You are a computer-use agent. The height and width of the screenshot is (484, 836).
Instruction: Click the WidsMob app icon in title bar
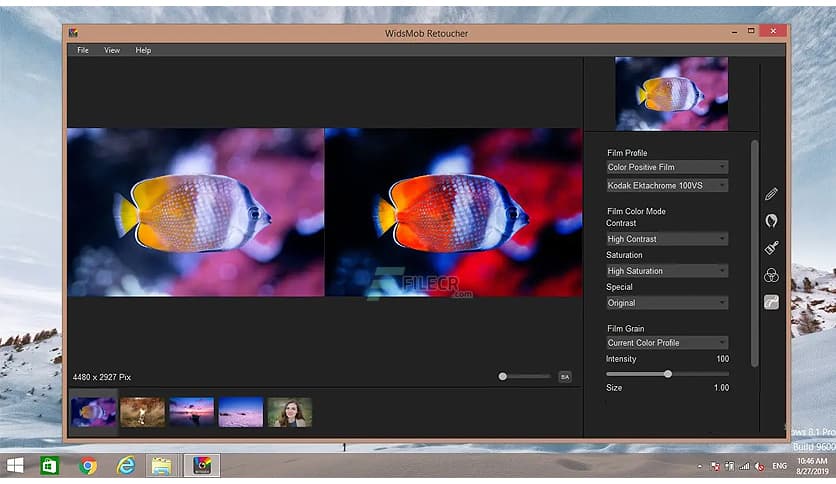coord(74,33)
